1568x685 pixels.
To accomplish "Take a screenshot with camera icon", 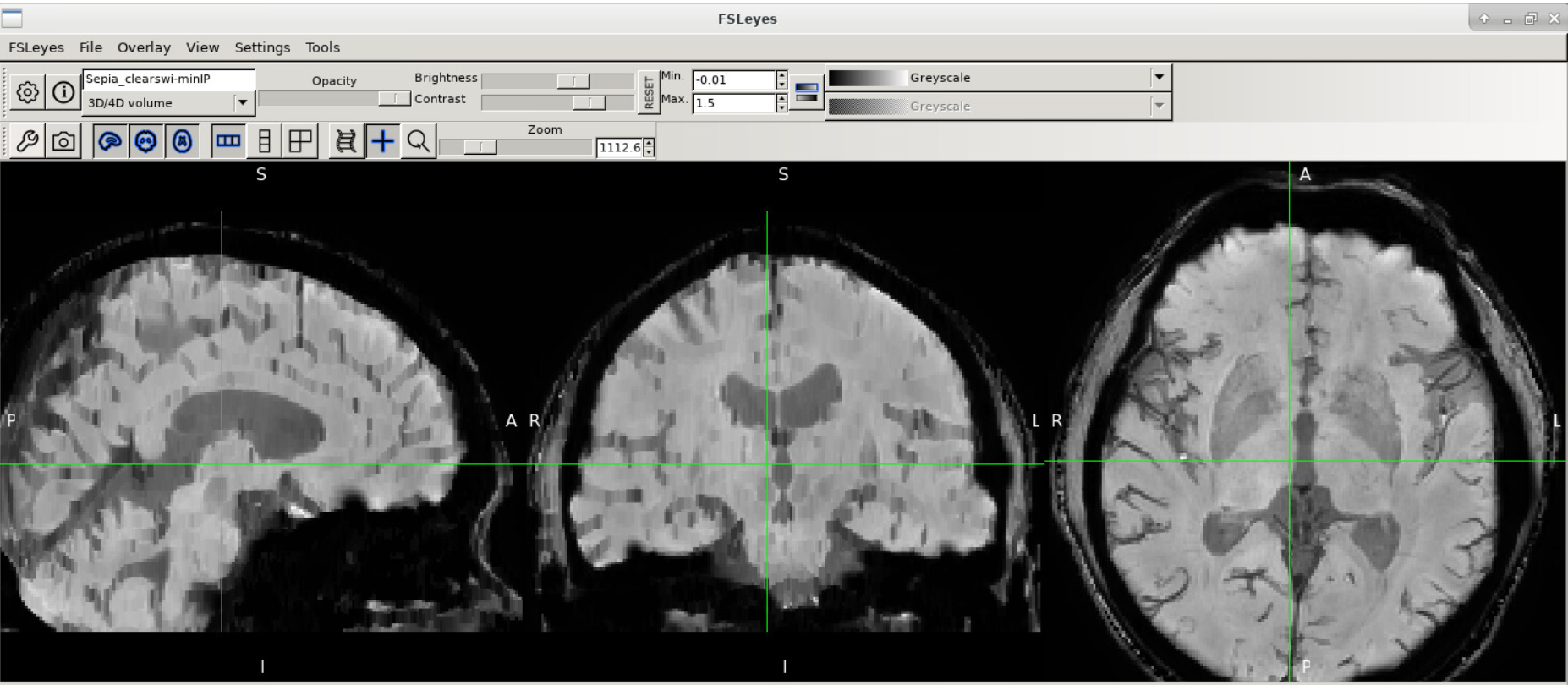I will pyautogui.click(x=63, y=141).
